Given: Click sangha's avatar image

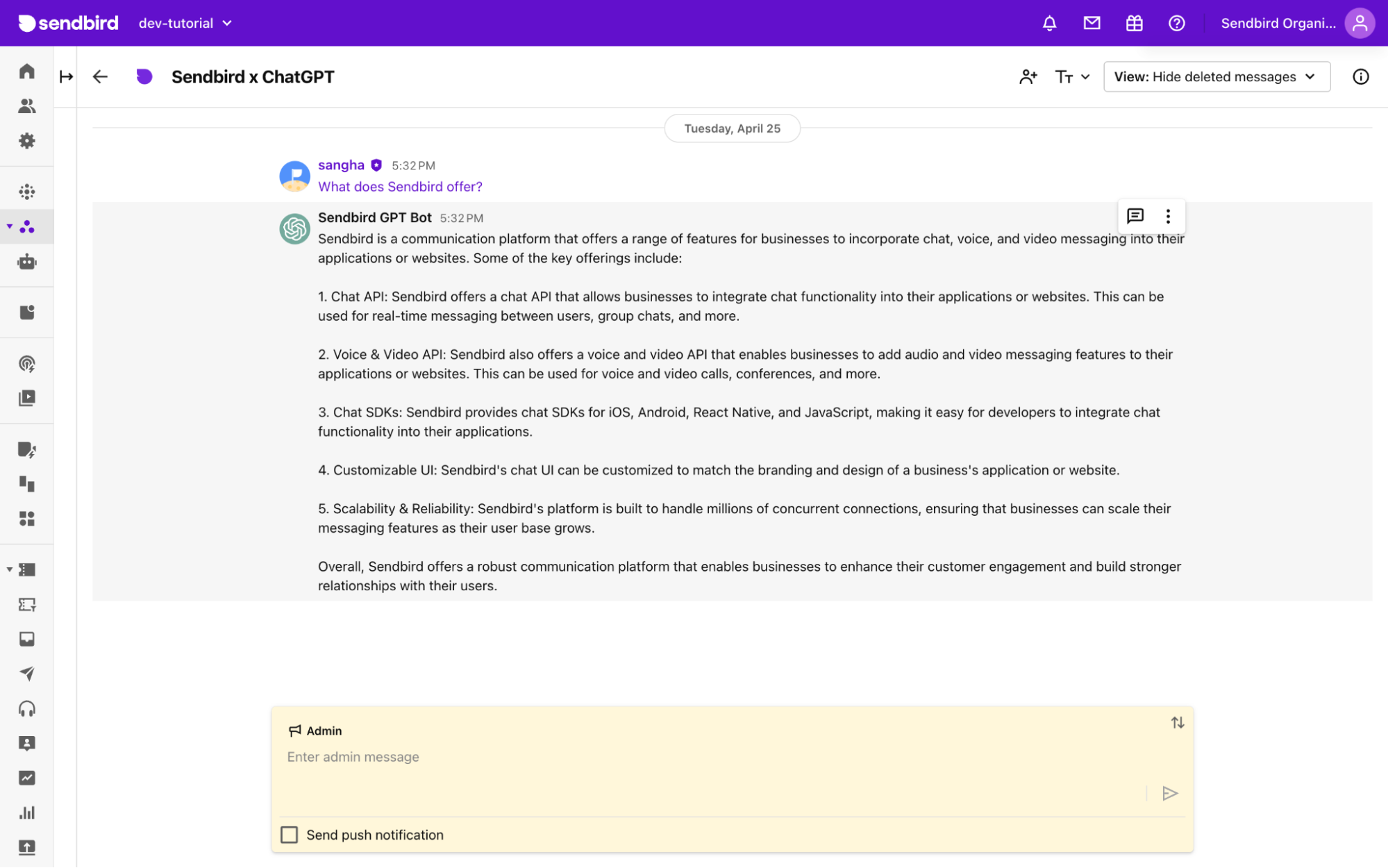Looking at the screenshot, I should [x=294, y=176].
